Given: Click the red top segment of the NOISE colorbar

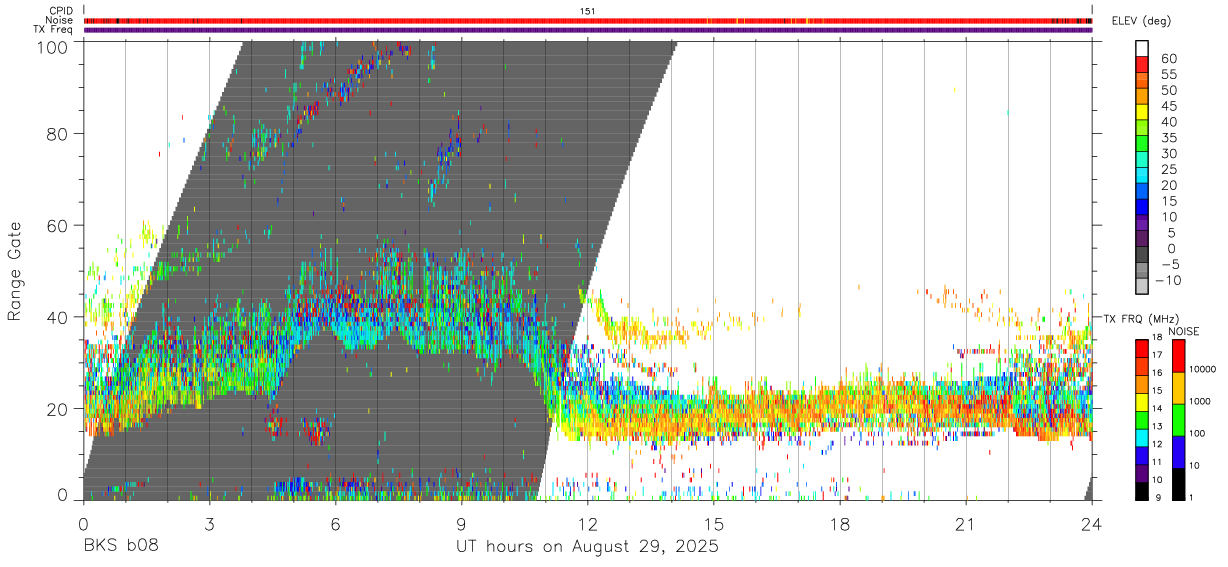Looking at the screenshot, I should tap(1178, 356).
